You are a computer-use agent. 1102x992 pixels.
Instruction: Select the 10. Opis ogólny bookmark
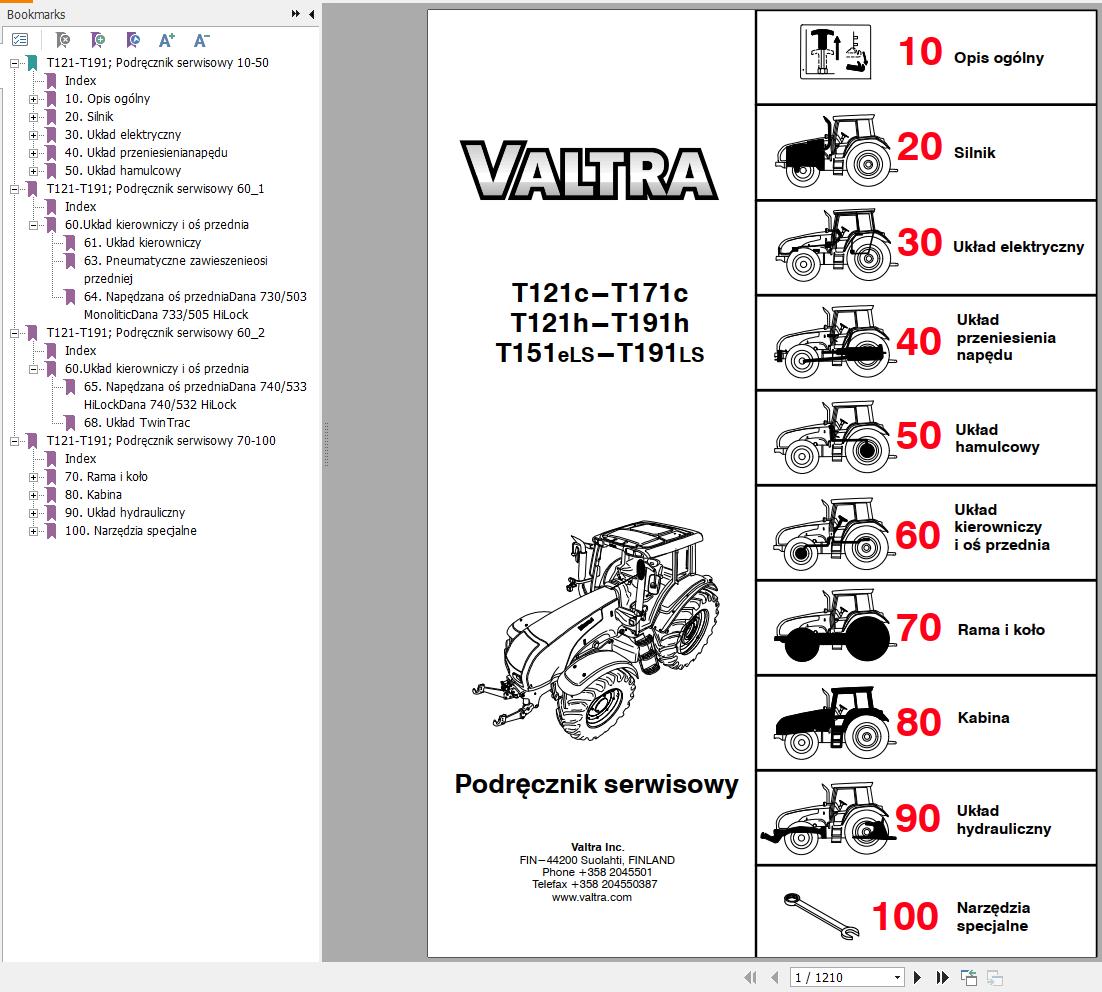(108, 98)
